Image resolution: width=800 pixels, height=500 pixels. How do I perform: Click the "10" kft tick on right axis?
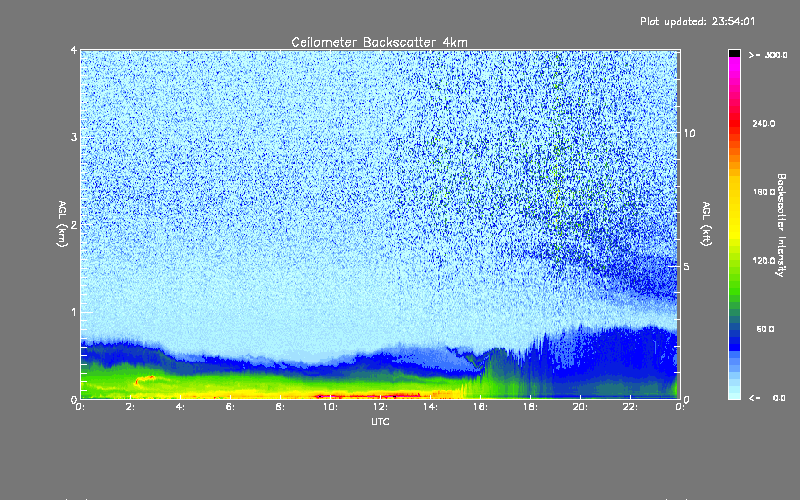689,133
